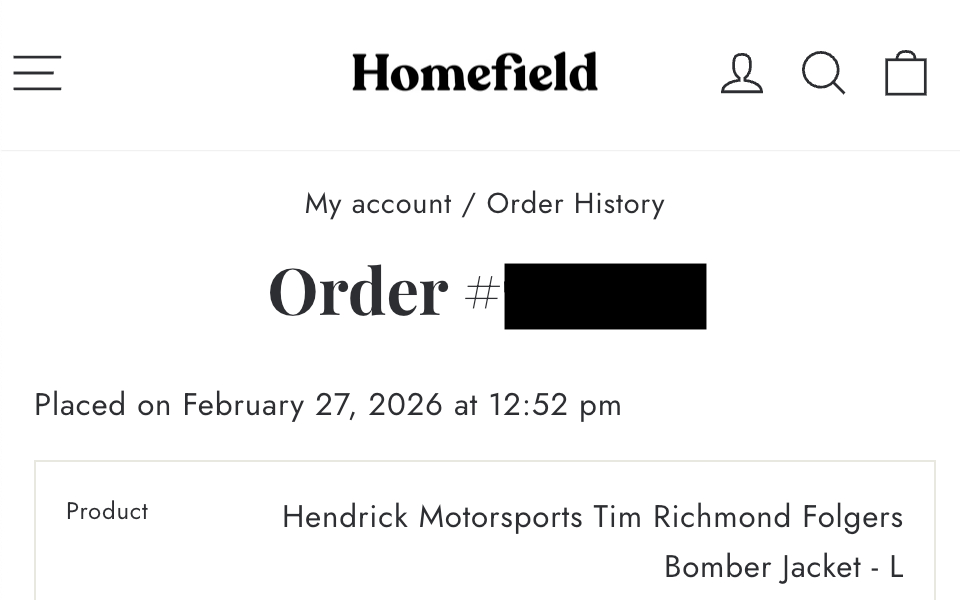Click the Product row label
Image resolution: width=960 pixels, height=600 pixels.
tap(107, 512)
